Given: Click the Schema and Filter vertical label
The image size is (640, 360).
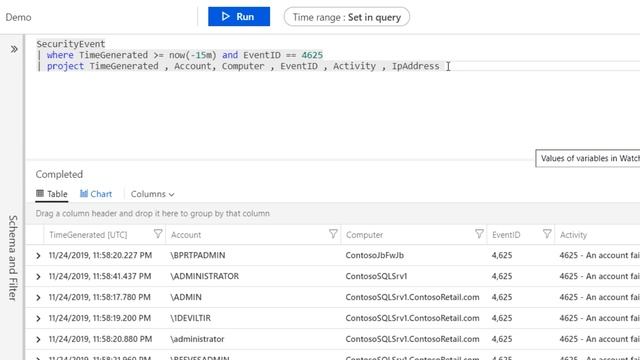Looking at the screenshot, I should click(13, 258).
